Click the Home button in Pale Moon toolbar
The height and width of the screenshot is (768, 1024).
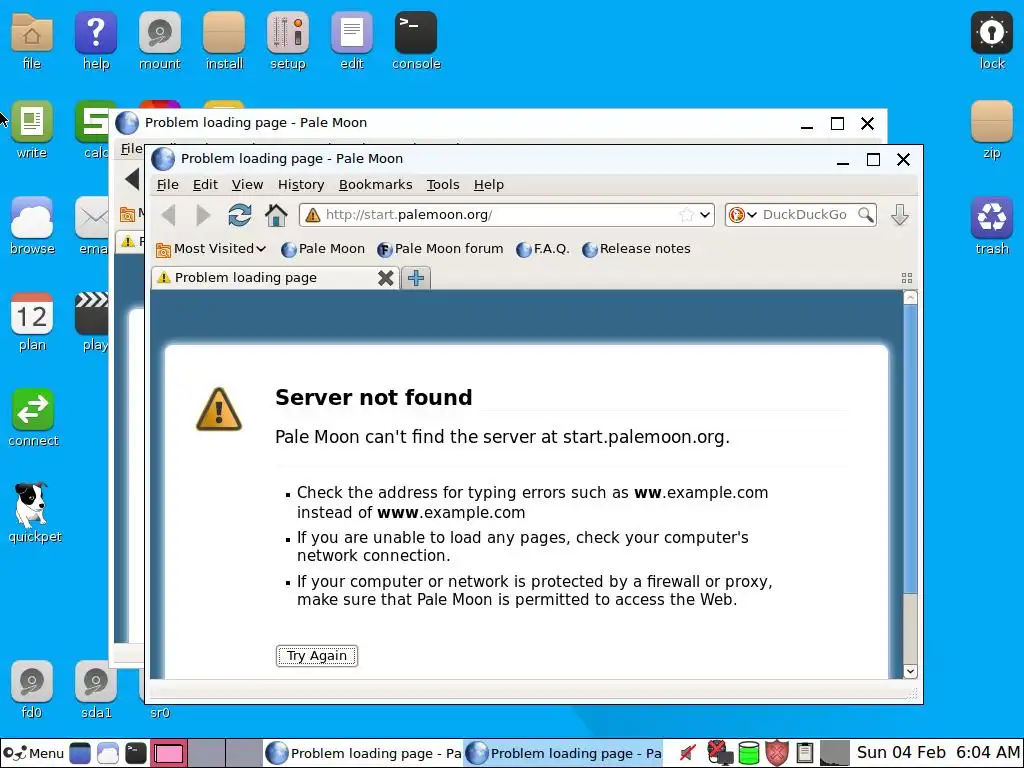coord(276,215)
